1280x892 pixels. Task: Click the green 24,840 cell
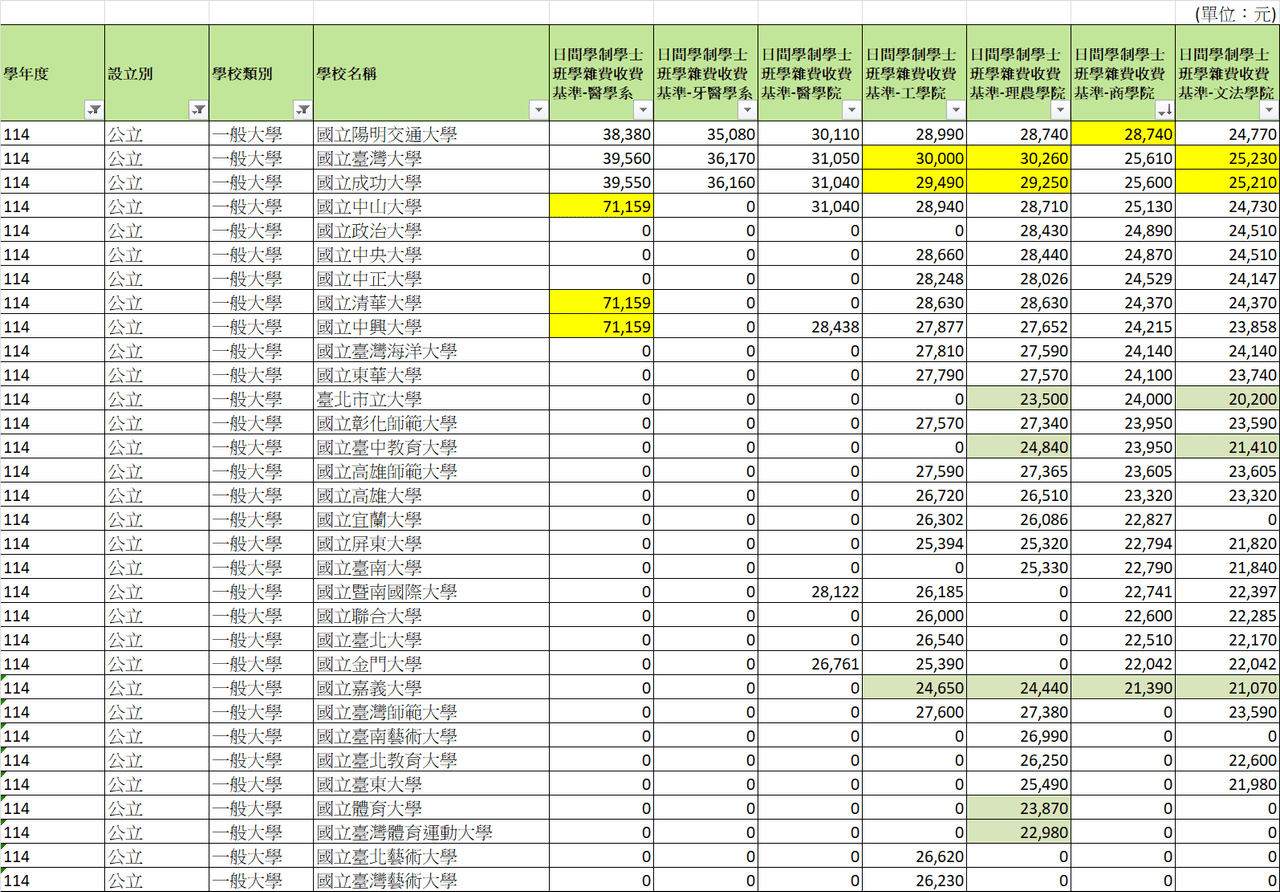(1019, 447)
